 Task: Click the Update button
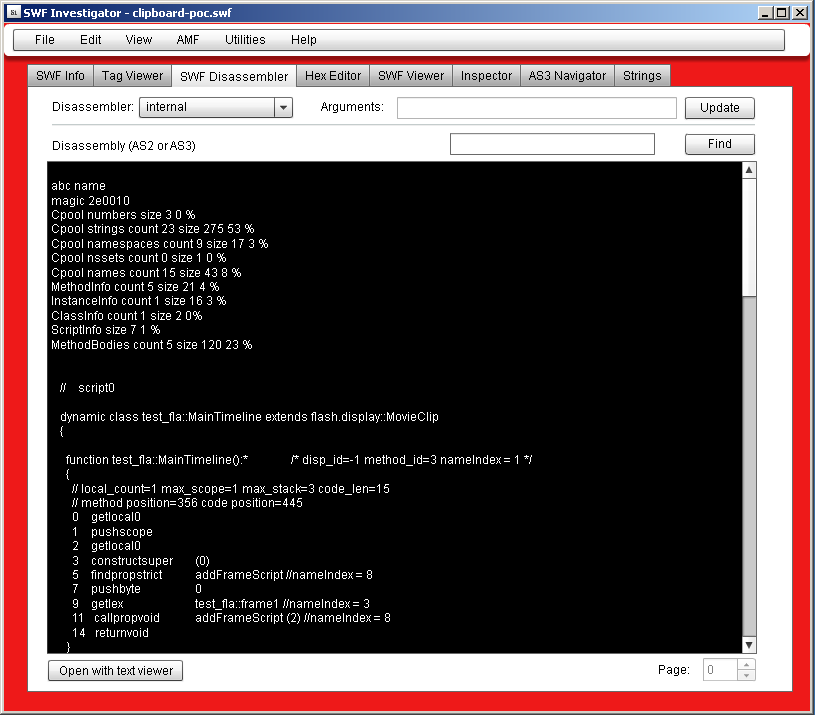[719, 108]
